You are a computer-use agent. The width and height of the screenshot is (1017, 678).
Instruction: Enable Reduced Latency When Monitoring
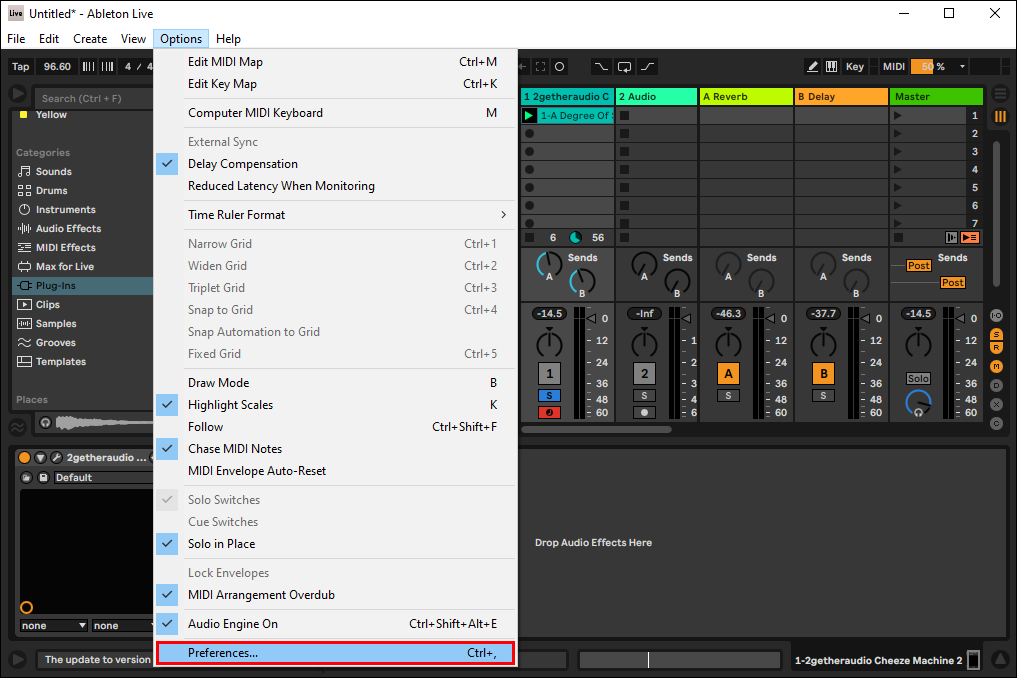(335, 186)
